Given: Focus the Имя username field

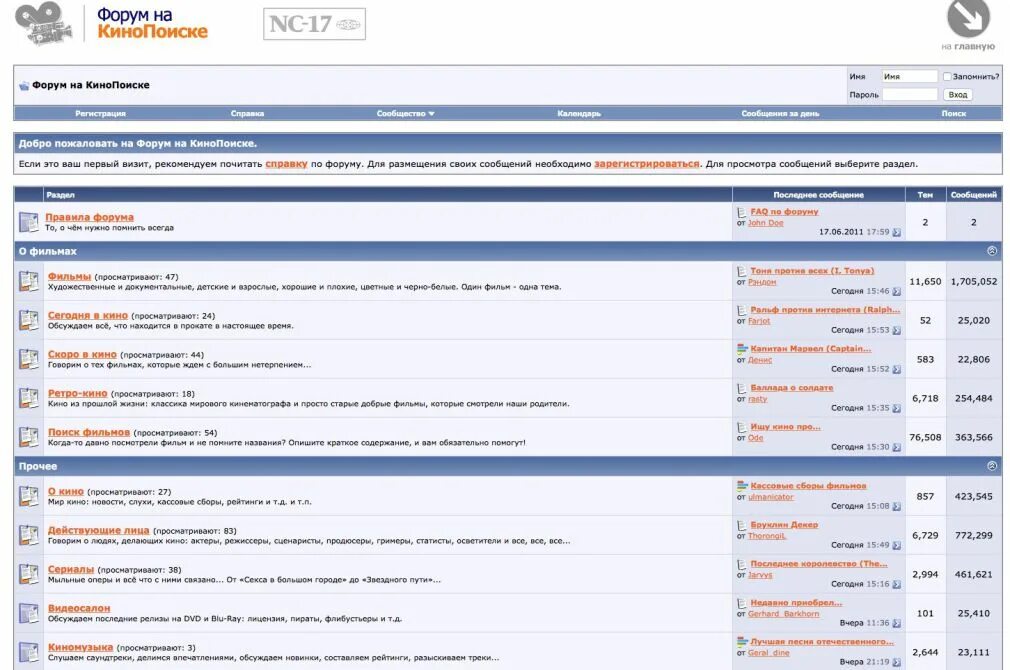Looking at the screenshot, I should (x=910, y=77).
